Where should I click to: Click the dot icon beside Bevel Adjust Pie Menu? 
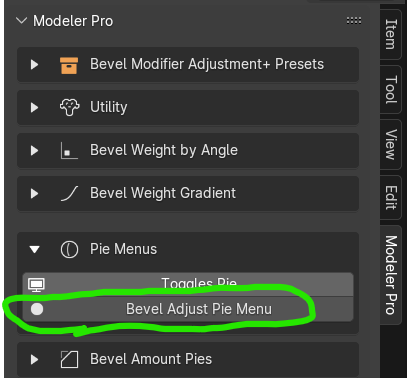point(37,309)
